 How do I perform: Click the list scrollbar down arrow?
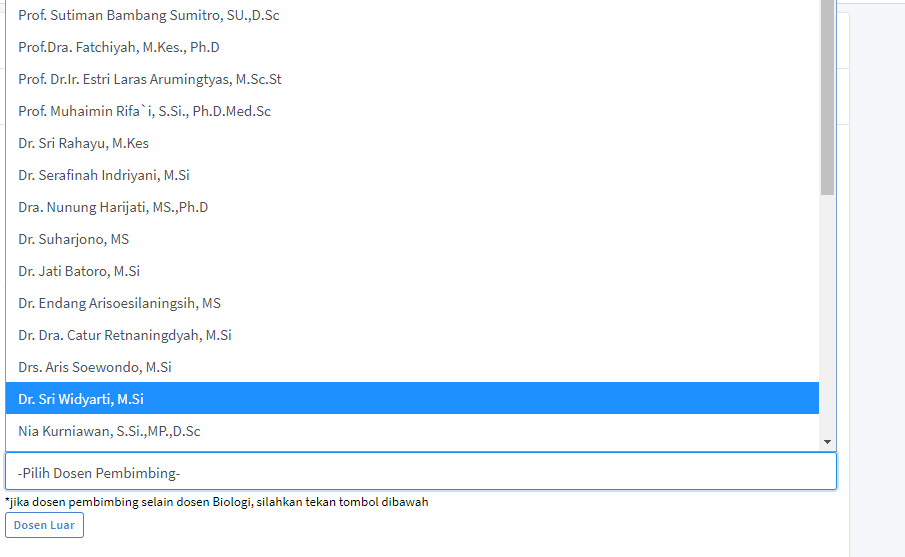[827, 441]
